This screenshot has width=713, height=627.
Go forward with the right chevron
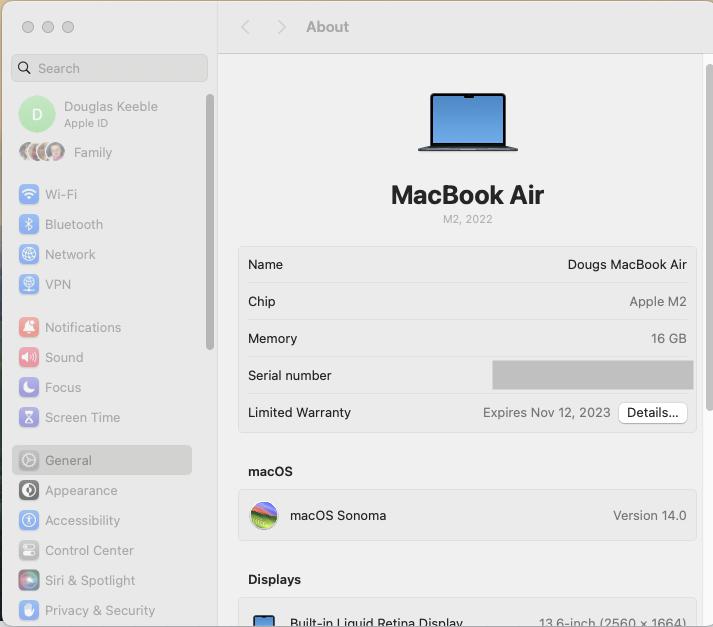282,27
